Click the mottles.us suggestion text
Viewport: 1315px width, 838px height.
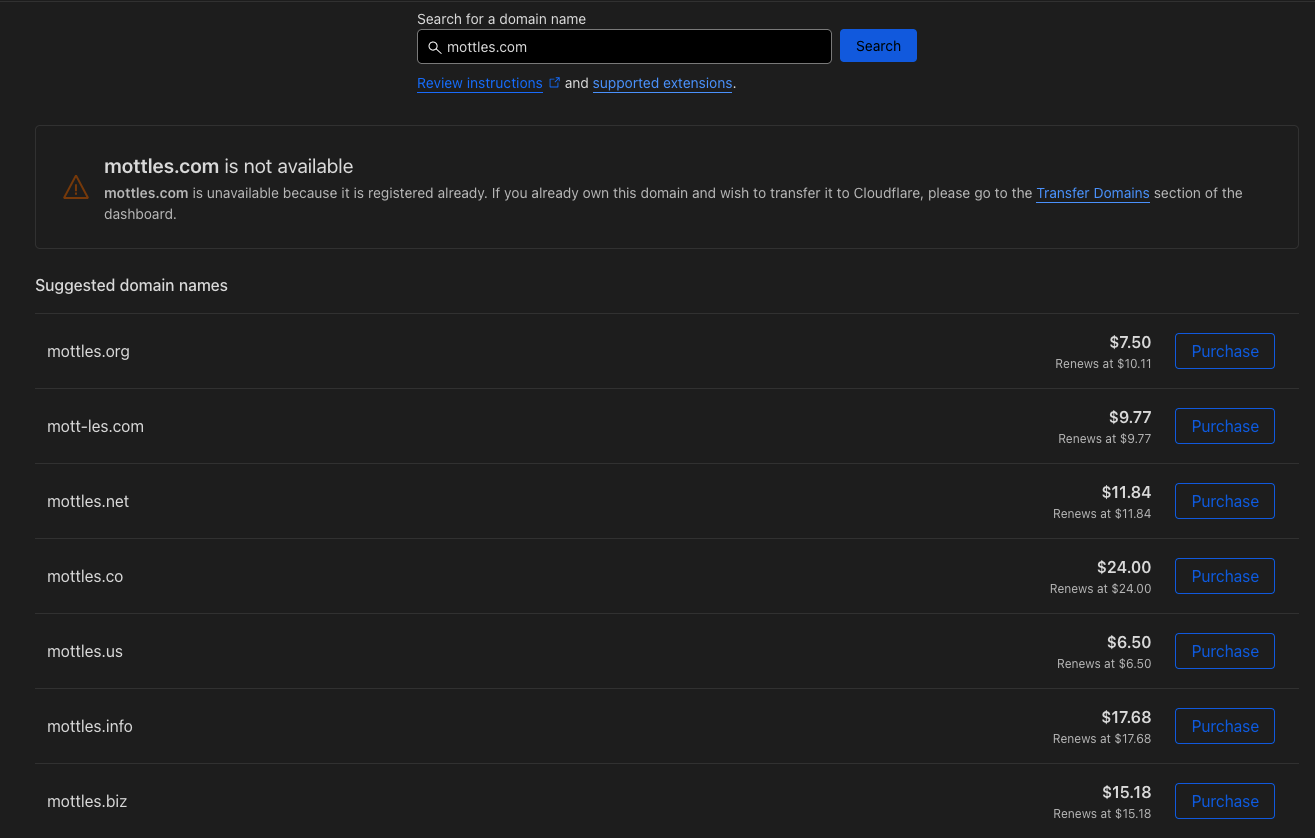point(85,652)
